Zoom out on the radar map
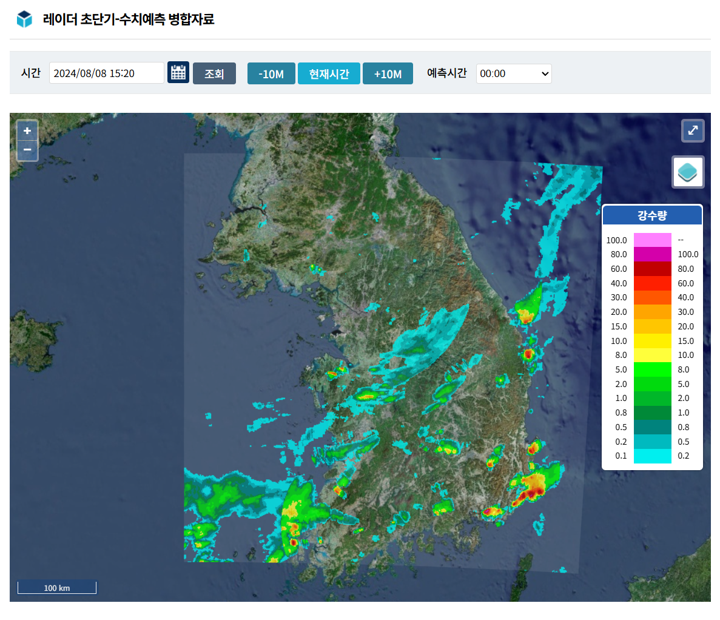Image resolution: width=720 pixels, height=620 pixels. [x=27, y=150]
